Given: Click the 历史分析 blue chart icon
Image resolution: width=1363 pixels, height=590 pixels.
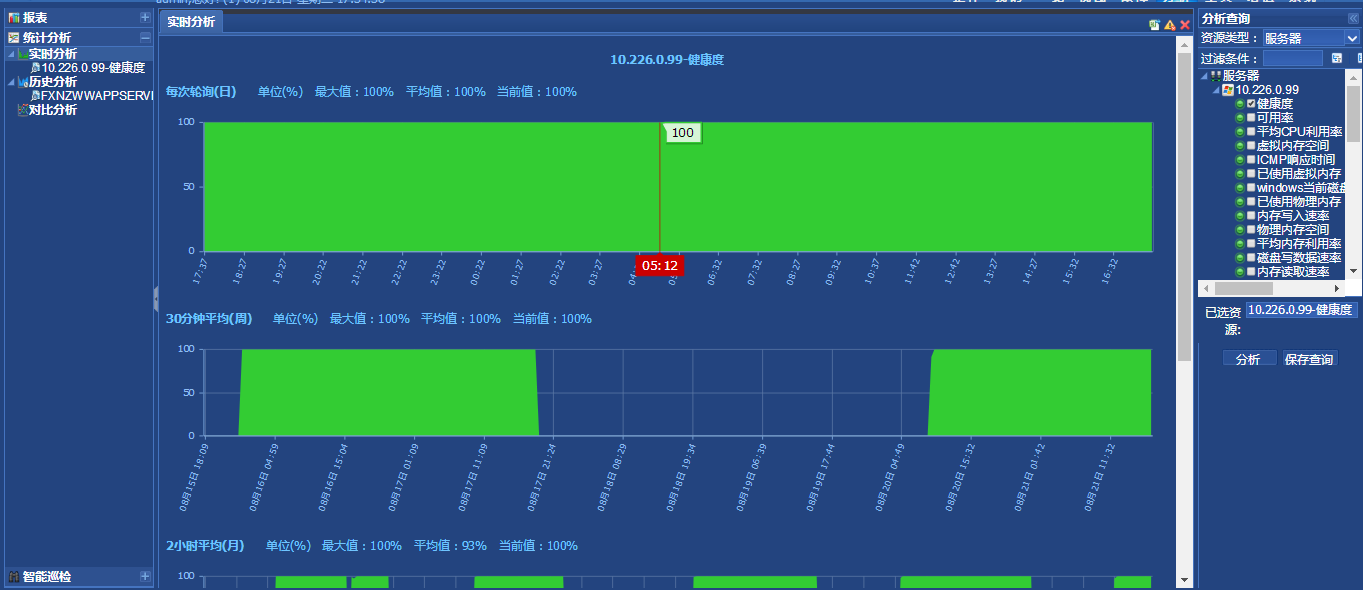Looking at the screenshot, I should [23, 82].
